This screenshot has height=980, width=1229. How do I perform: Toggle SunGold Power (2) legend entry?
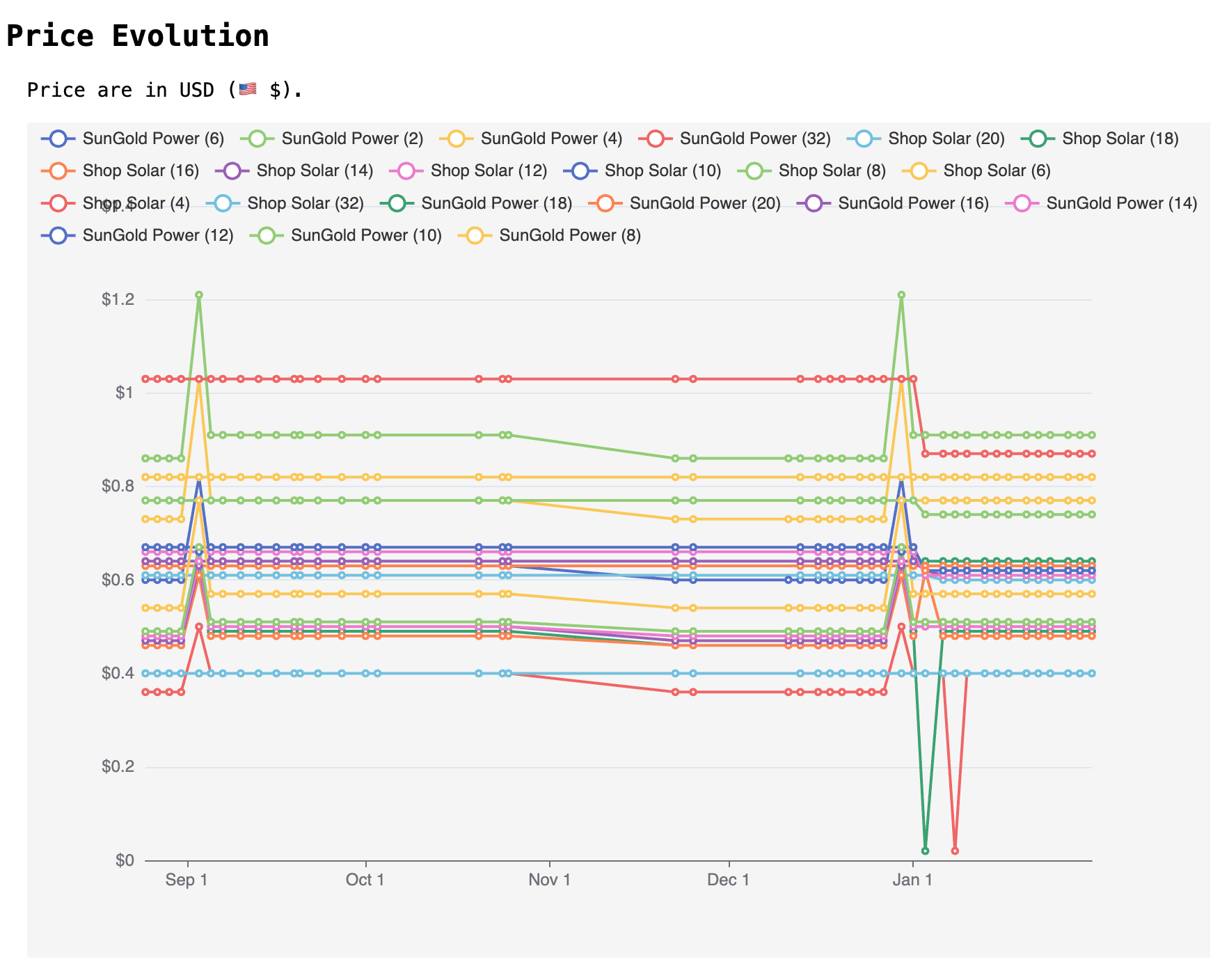click(332, 139)
